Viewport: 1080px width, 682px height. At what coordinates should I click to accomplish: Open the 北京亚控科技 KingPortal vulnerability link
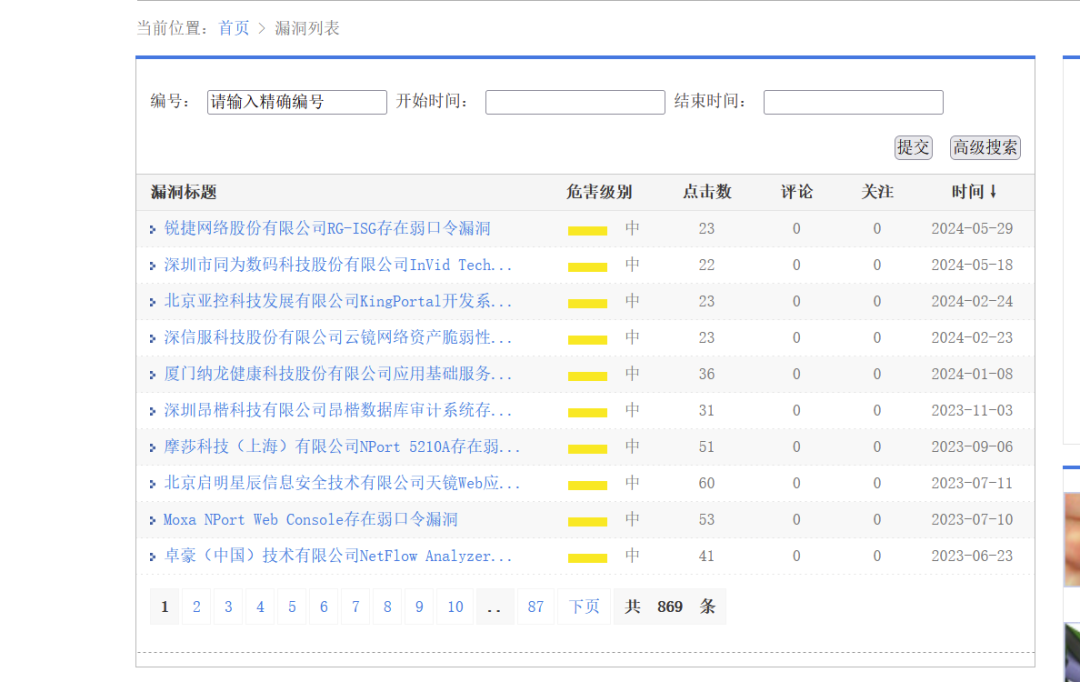coord(338,302)
